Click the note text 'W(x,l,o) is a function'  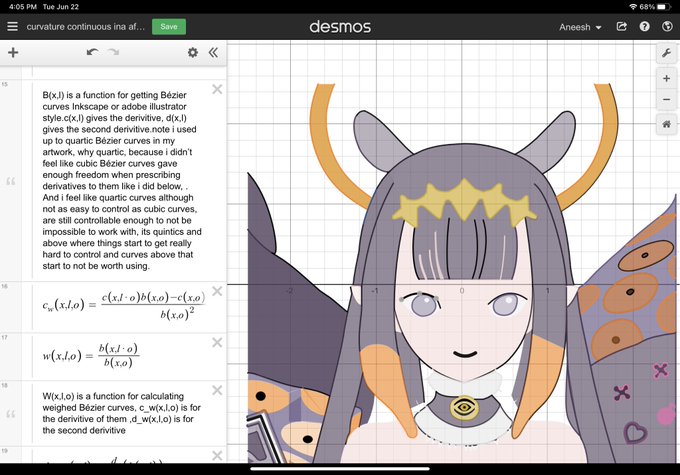pyautogui.click(x=85, y=396)
